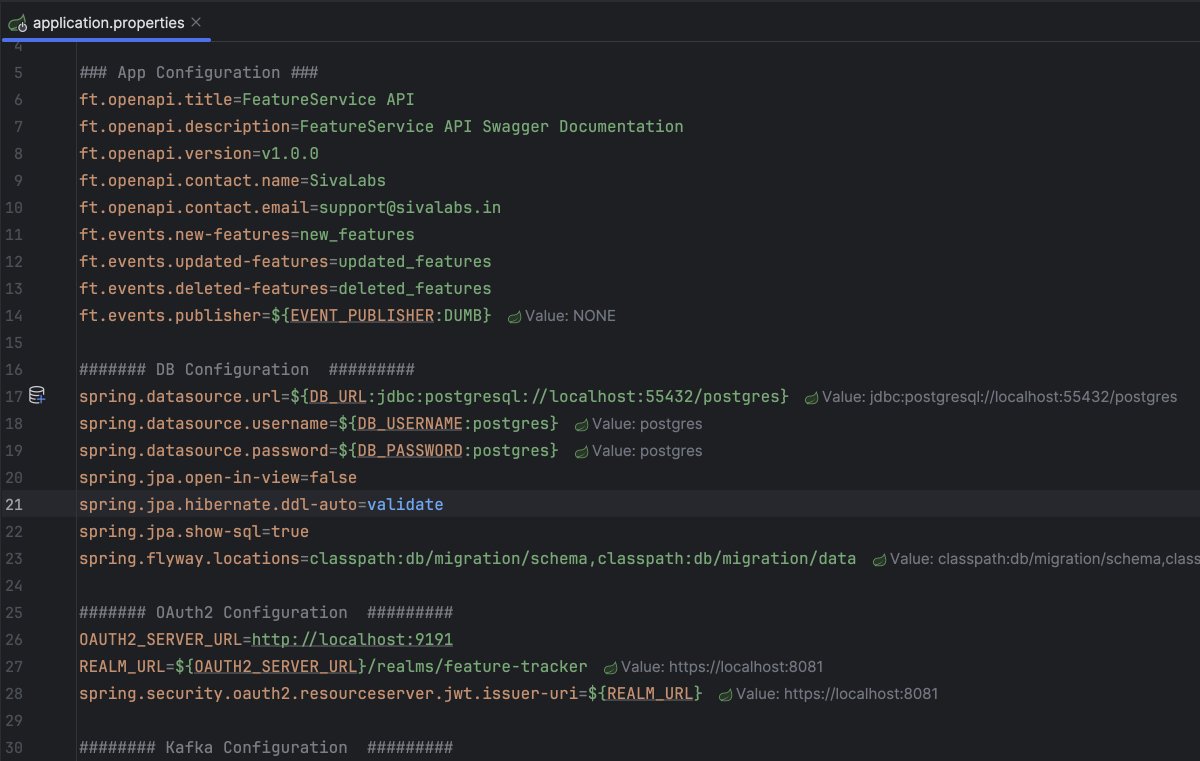
Task: Click the 'FeatureService API Swagger Documentation' value
Action: point(491,126)
